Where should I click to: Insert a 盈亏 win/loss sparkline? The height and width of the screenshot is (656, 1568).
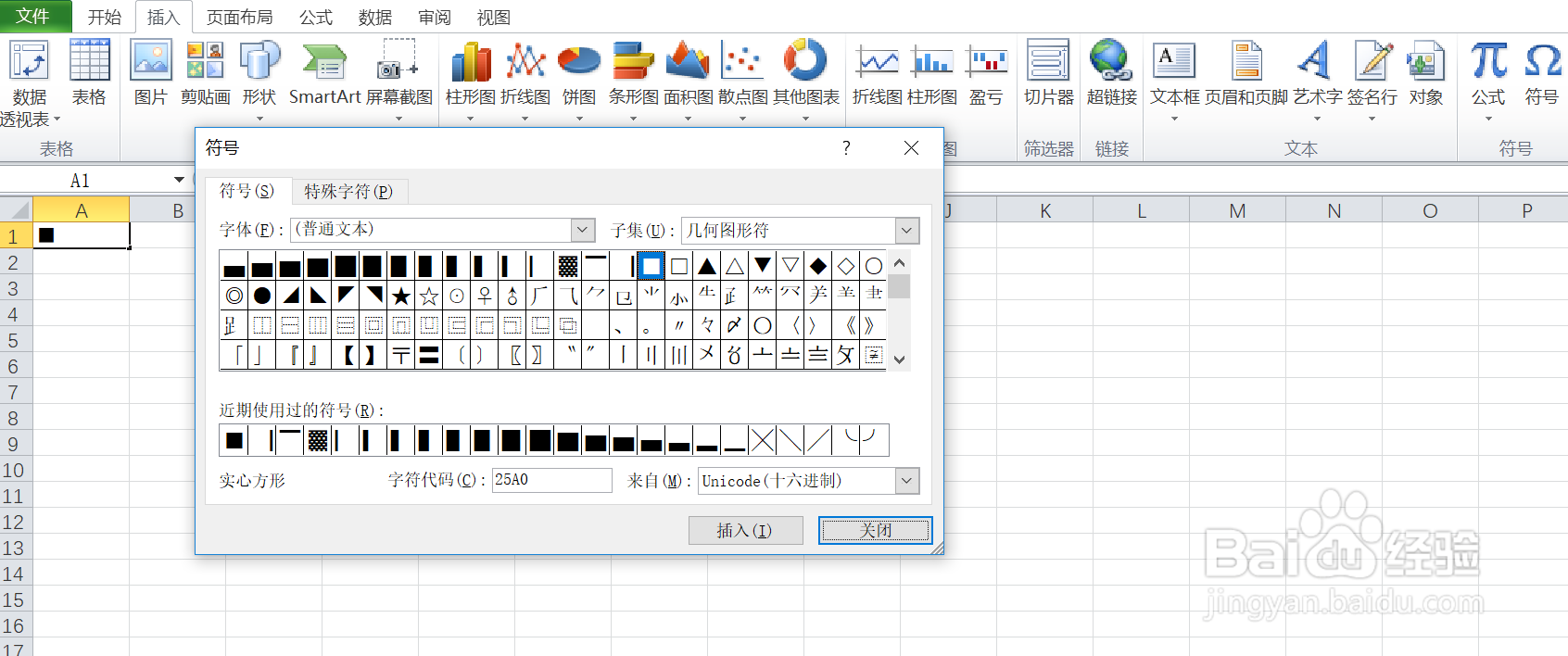tap(986, 73)
